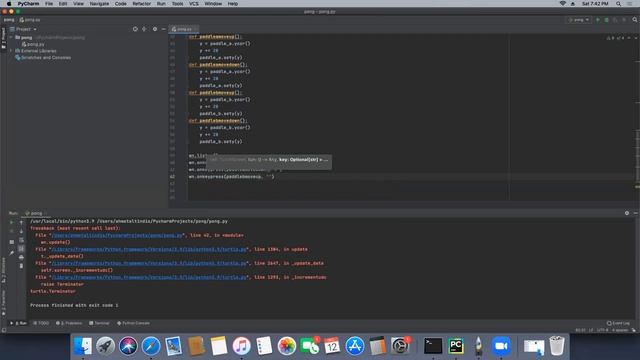The image size is (640, 360).
Task: Expand all items in Project panel
Action: [144, 29]
